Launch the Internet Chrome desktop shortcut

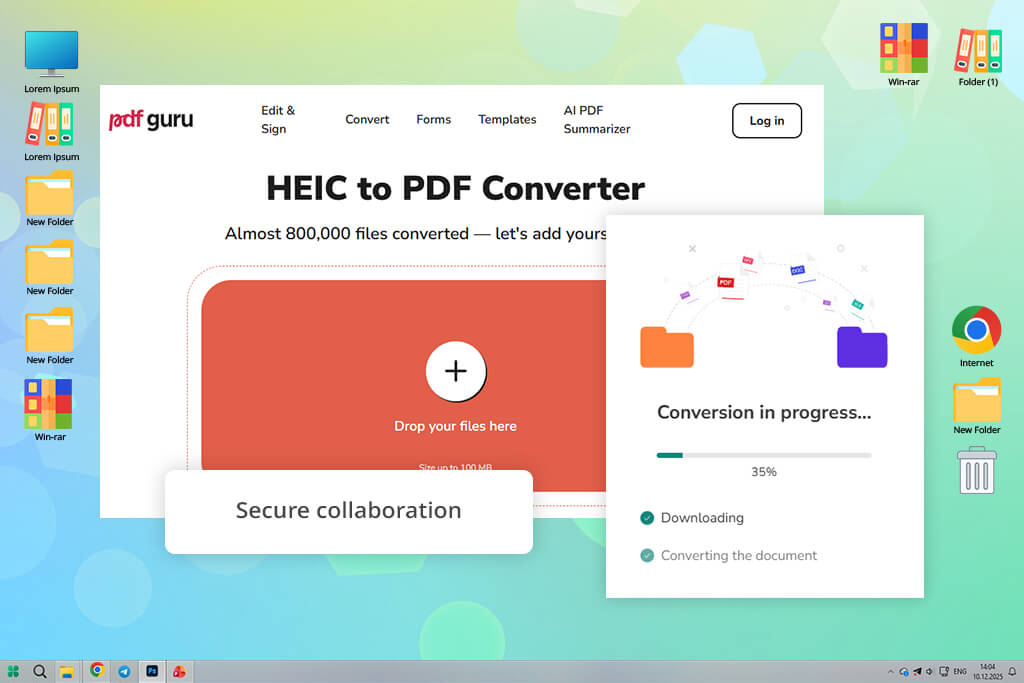click(x=976, y=337)
